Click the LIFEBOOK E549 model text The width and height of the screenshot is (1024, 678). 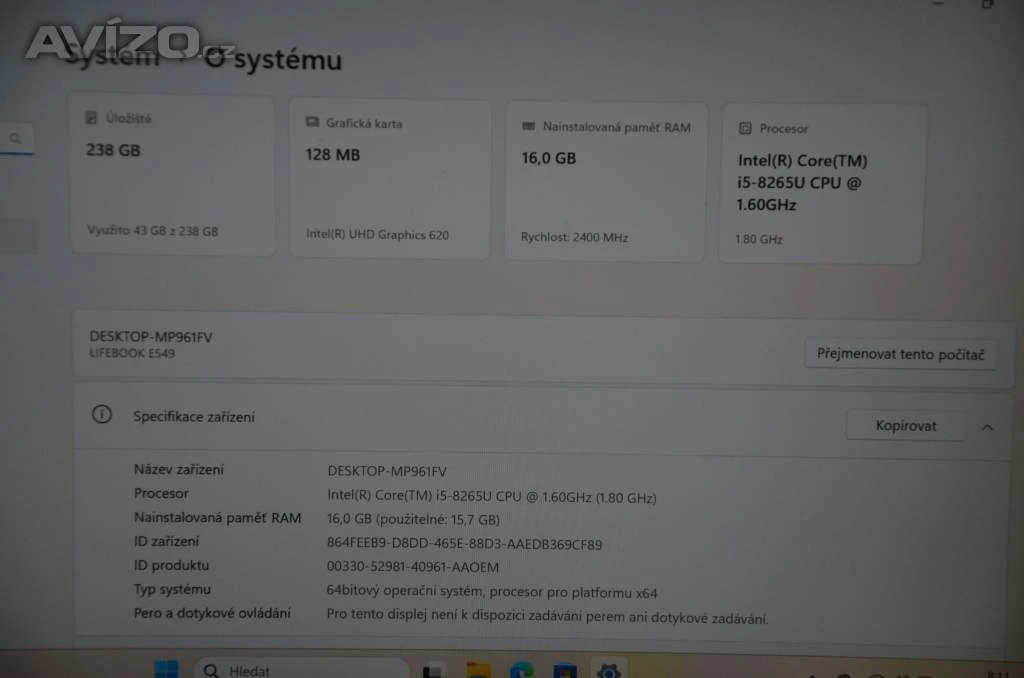click(132, 353)
